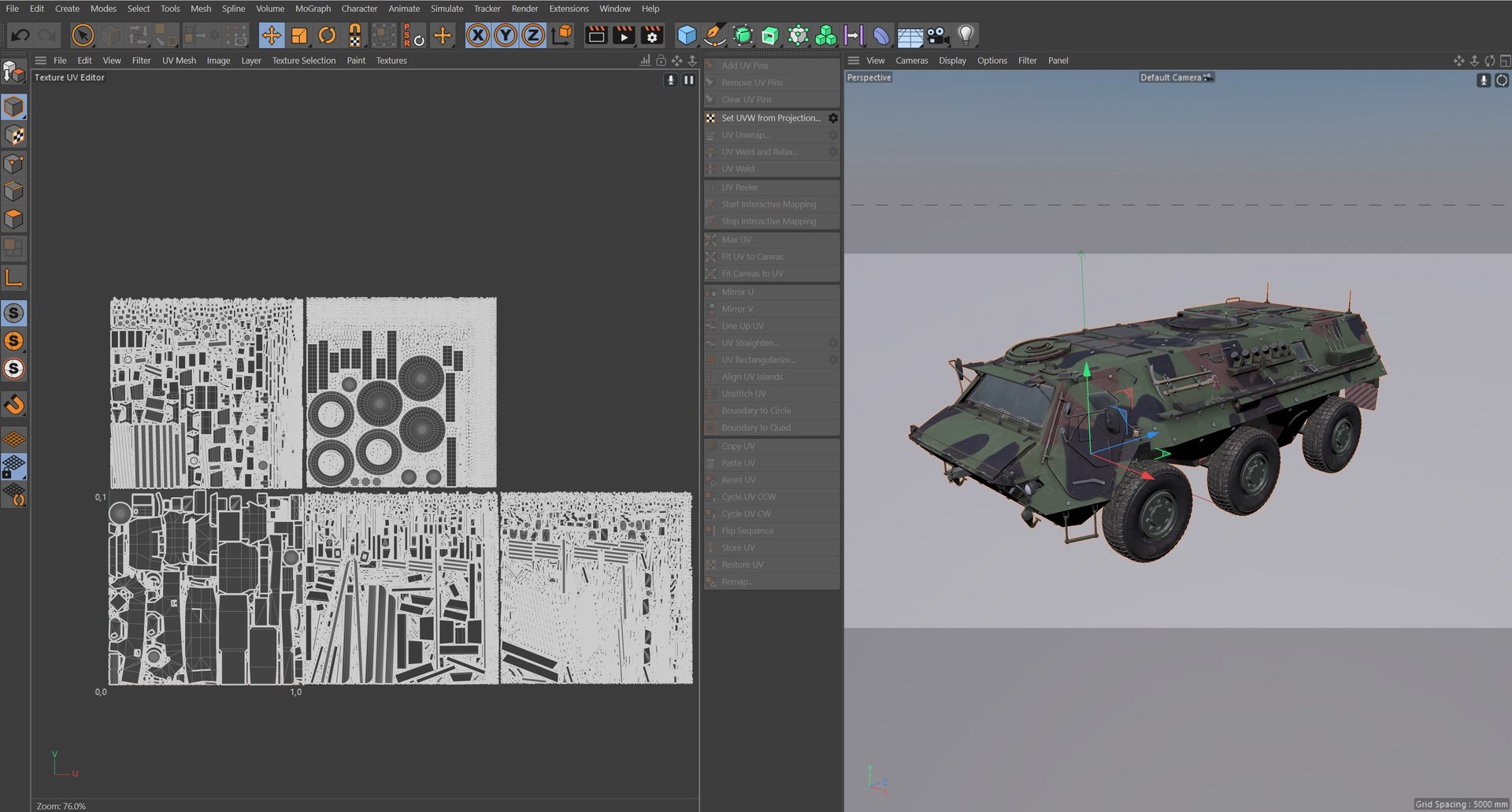This screenshot has width=1512, height=812.
Task: Open the viewport Display menu
Action: pos(952,61)
